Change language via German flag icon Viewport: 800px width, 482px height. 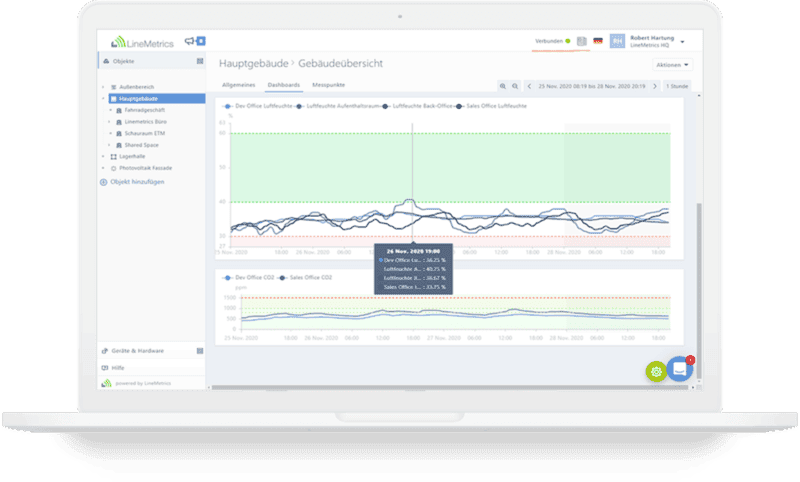coord(598,41)
